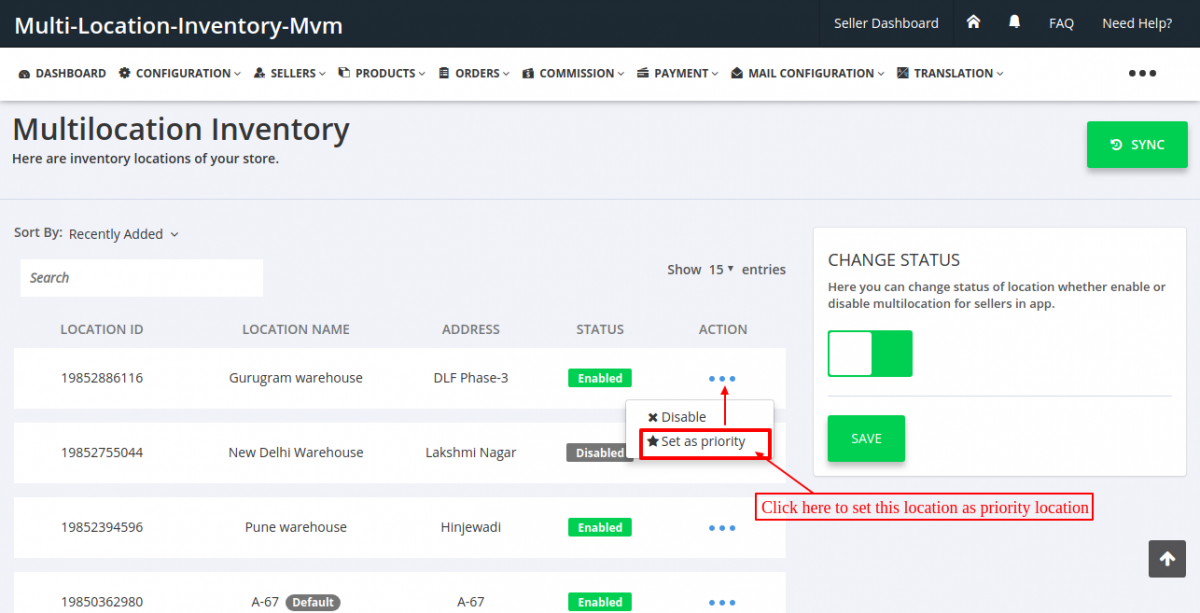Click the scroll-to-top arrow button
The width and height of the screenshot is (1200, 613).
[x=1167, y=560]
